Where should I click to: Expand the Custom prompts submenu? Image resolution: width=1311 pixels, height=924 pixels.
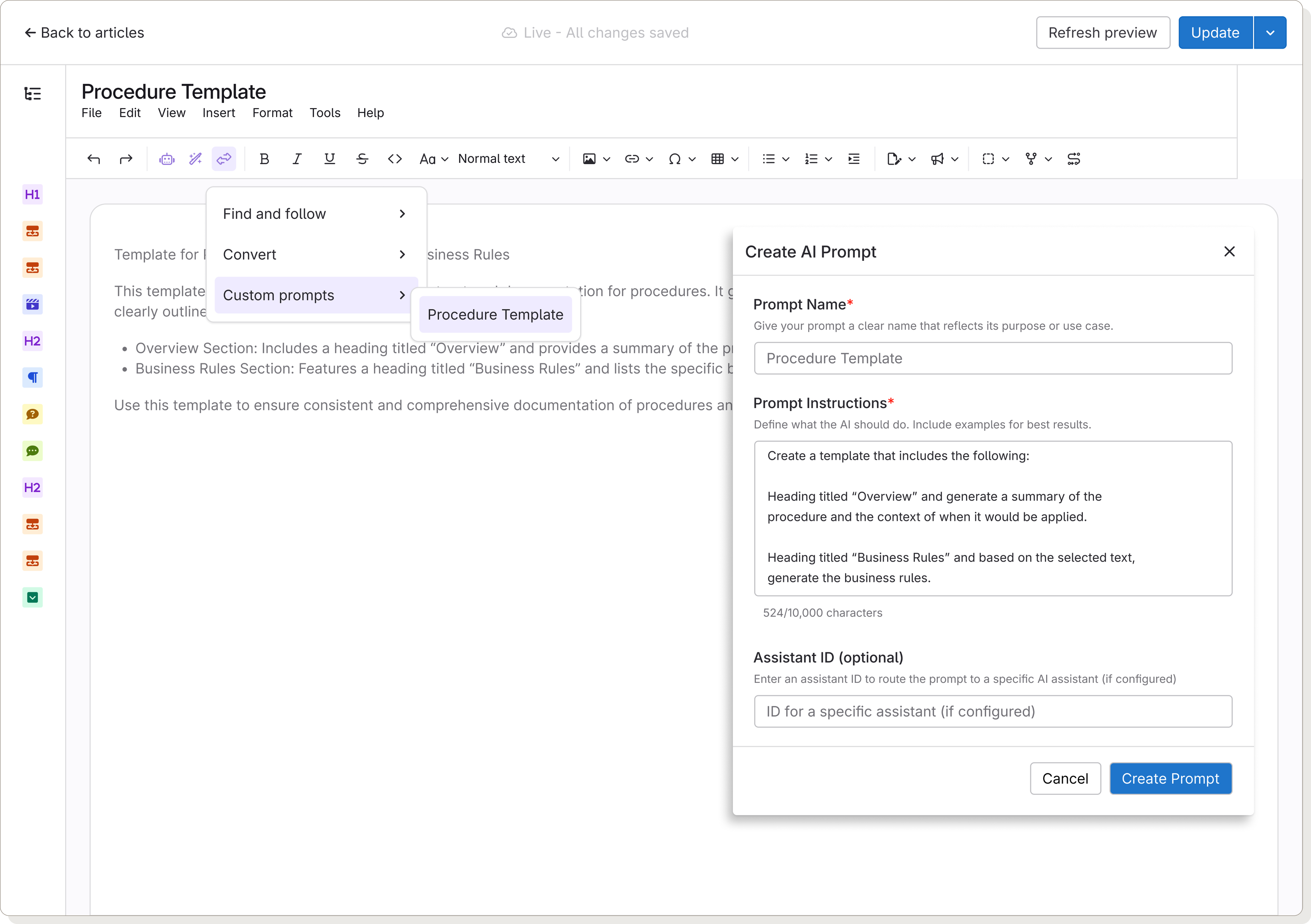[x=315, y=295]
